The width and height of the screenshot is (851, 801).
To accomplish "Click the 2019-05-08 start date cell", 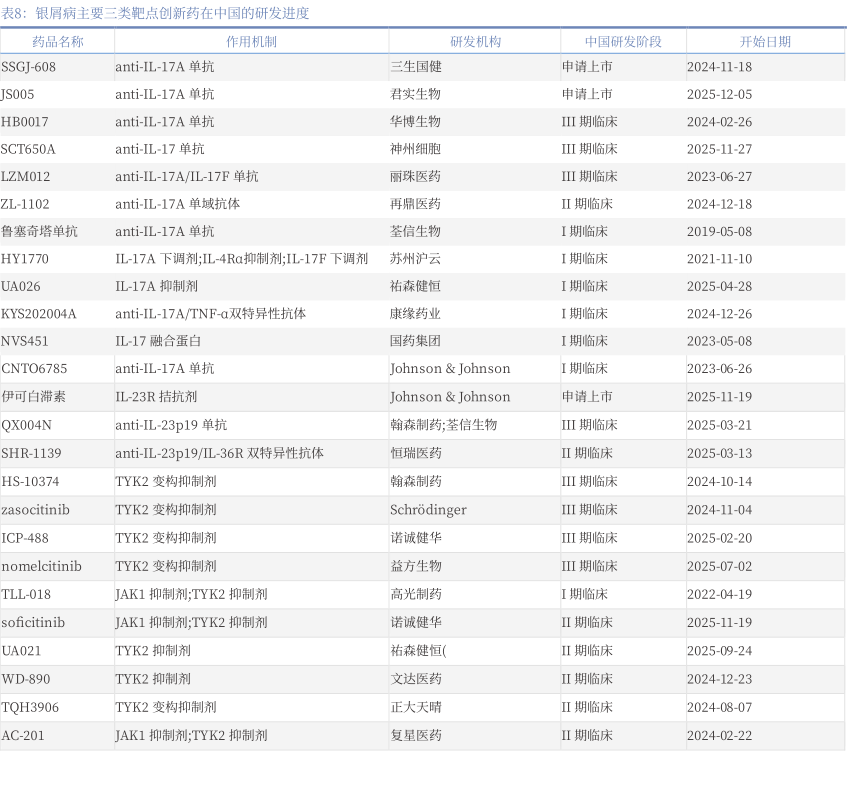I will click(x=719, y=231).
